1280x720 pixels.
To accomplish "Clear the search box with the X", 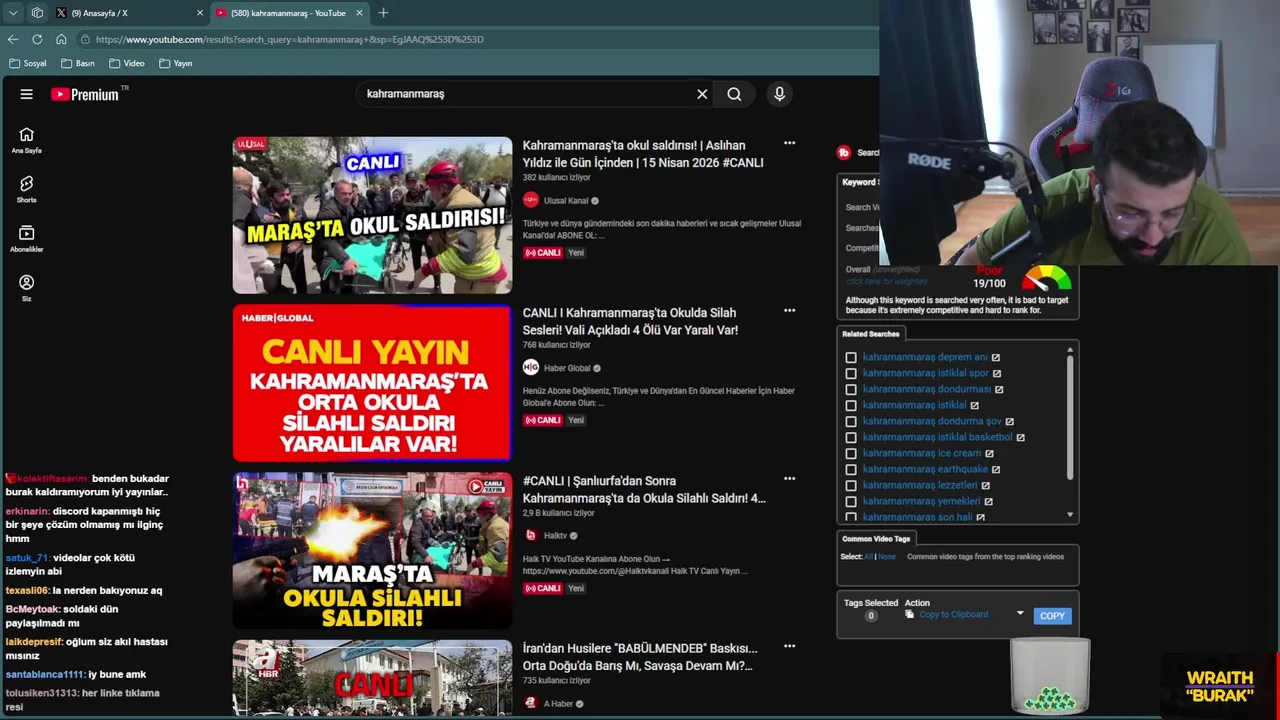I will pos(702,94).
